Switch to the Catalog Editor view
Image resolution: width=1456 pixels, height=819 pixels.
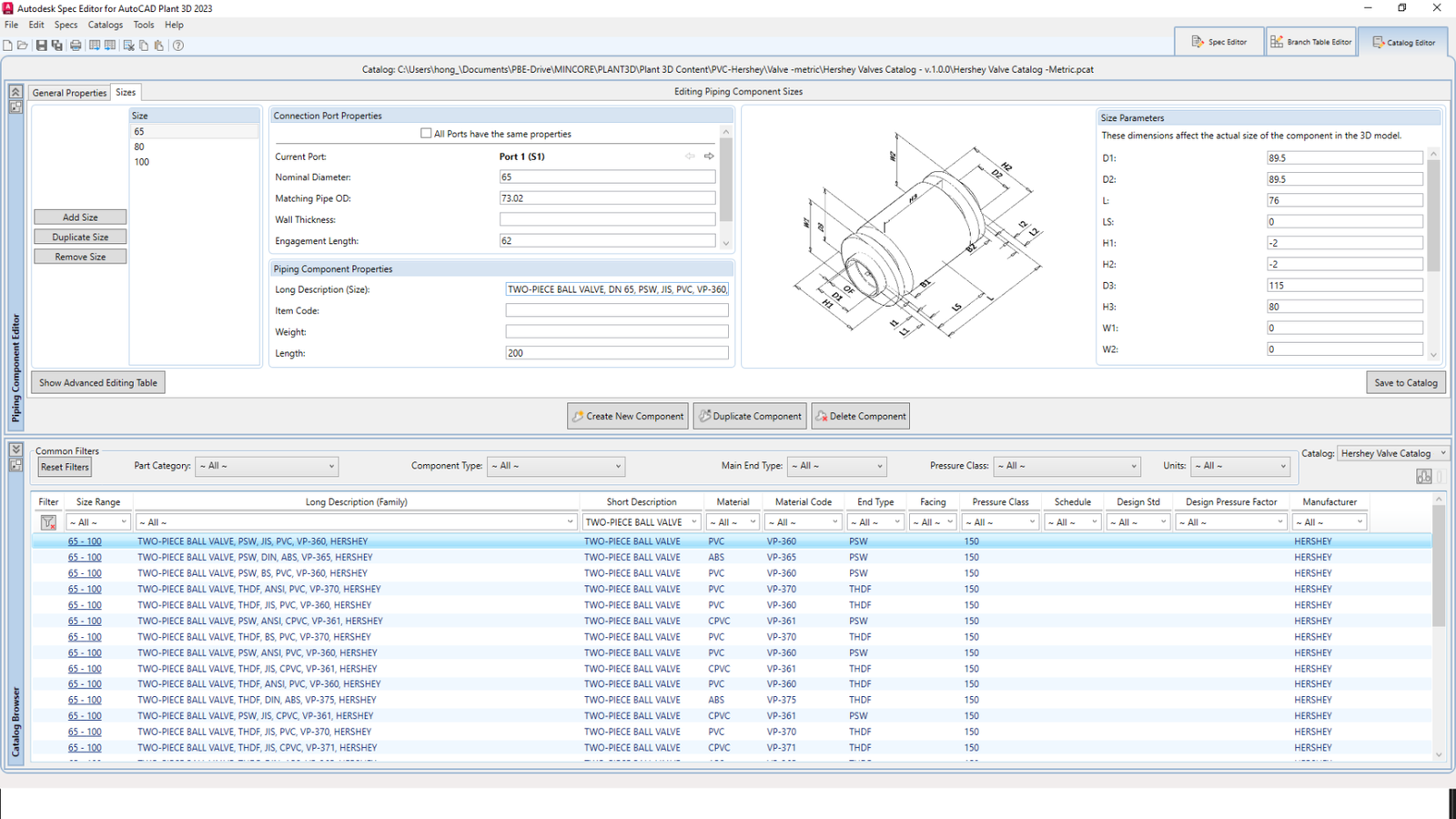point(1404,42)
